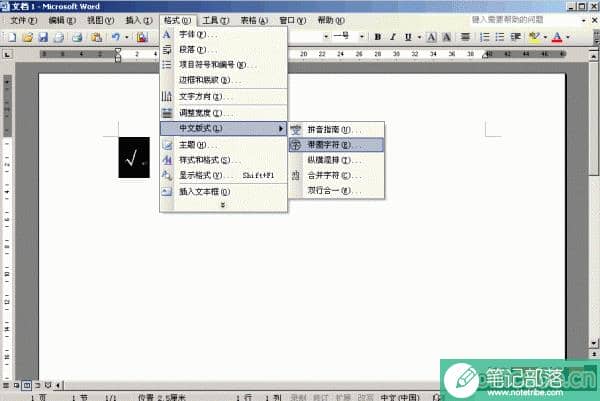
Task: Open the 表格(A) menu
Action: (x=254, y=20)
